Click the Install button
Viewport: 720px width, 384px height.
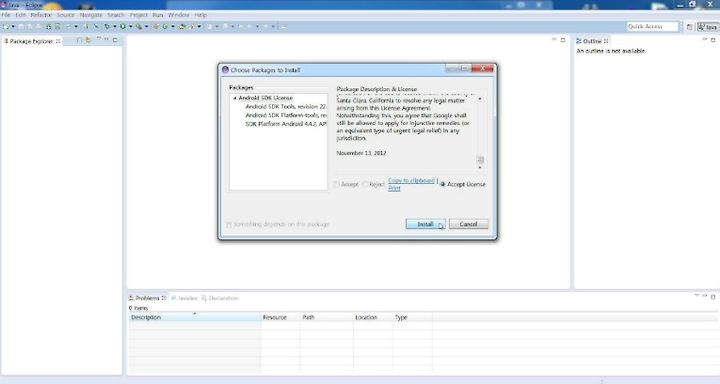[x=425, y=224]
